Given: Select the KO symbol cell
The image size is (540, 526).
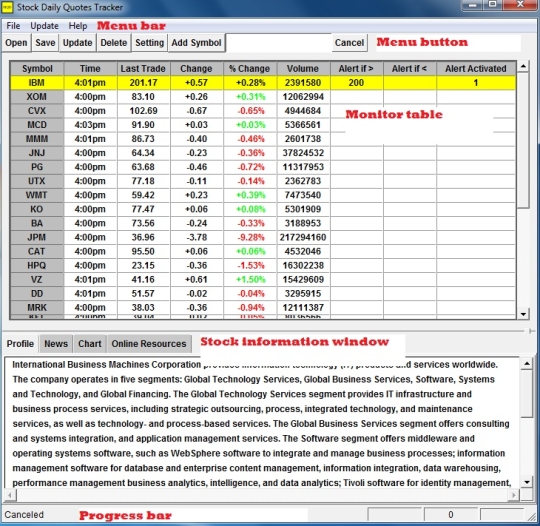Looking at the screenshot, I should pos(37,209).
